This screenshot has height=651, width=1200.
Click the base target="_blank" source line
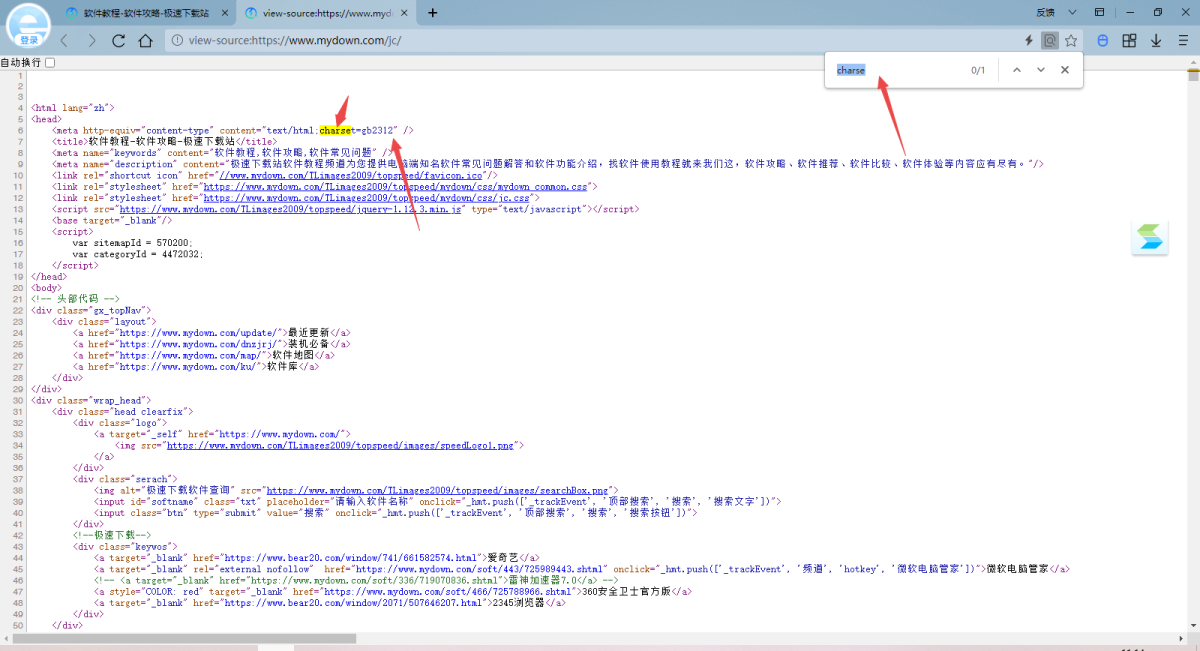[x=112, y=220]
